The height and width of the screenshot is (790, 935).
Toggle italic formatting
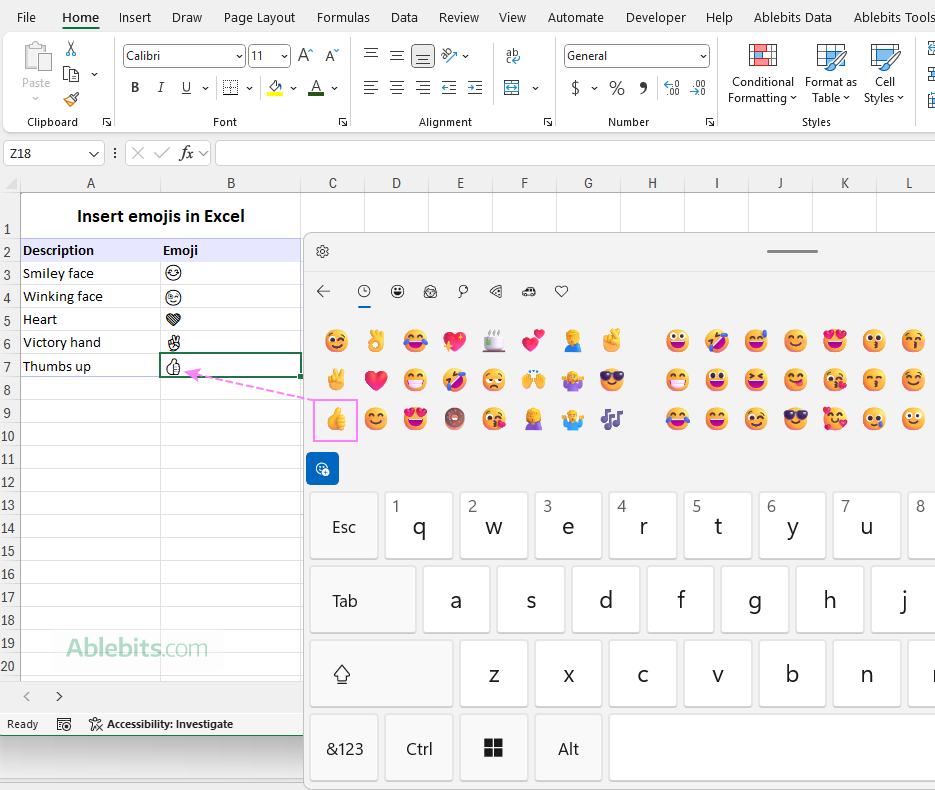point(160,88)
